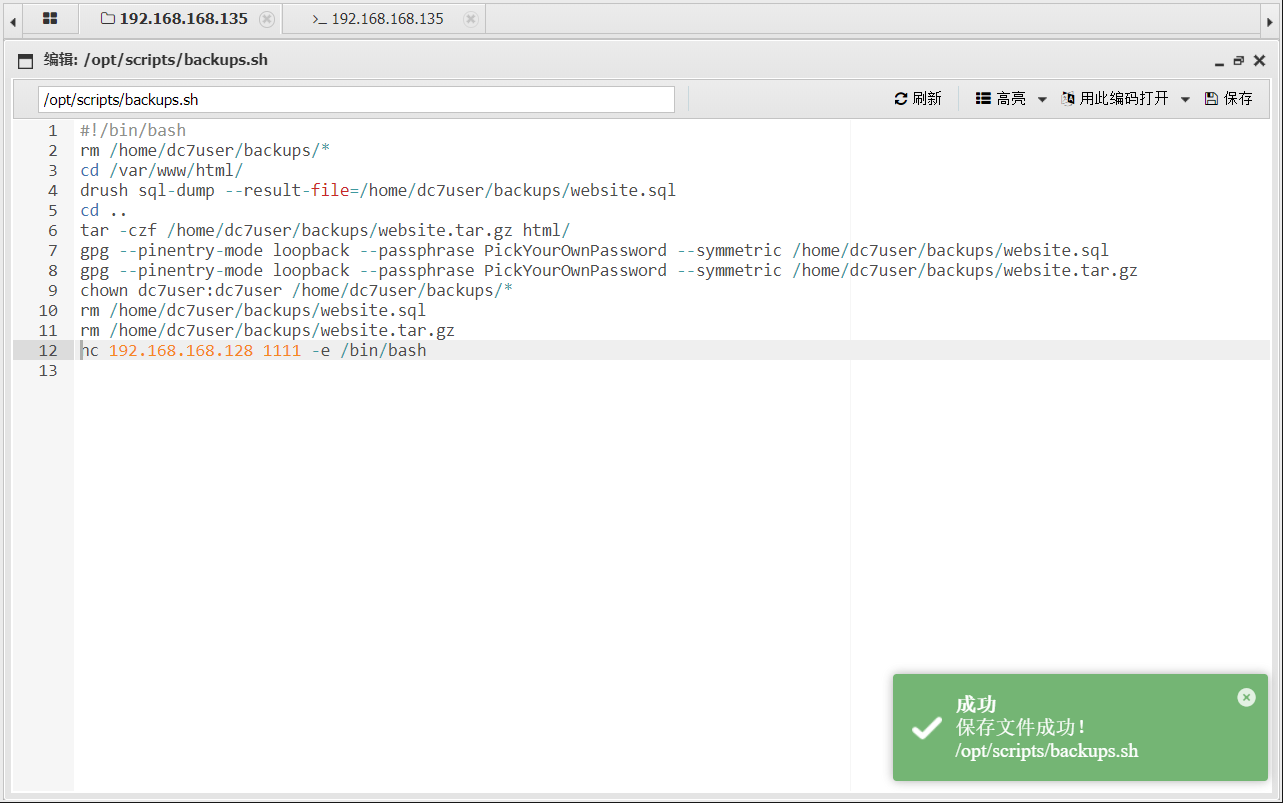Minimize the editor panel
This screenshot has width=1283, height=803.
pos(1219,62)
